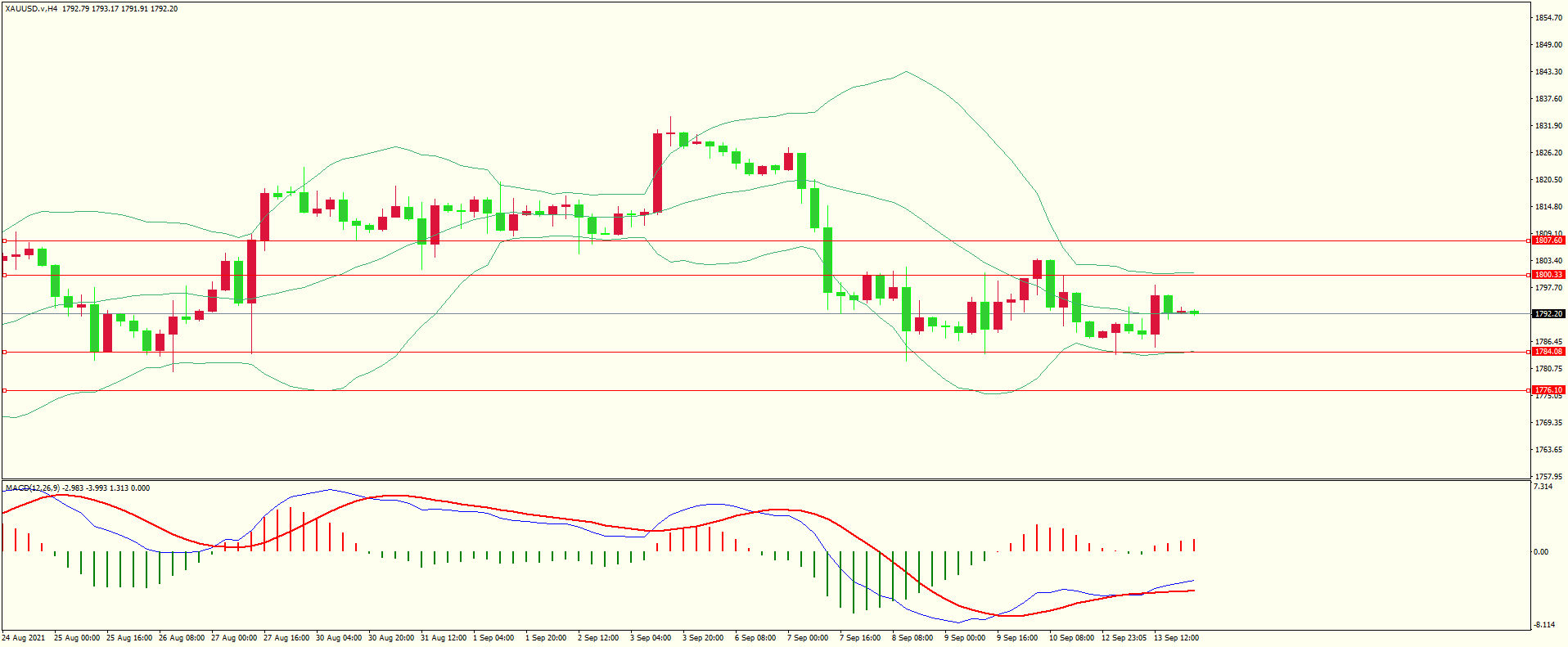Image resolution: width=1568 pixels, height=647 pixels.
Task: Click the 25 Aug 16:00 time label
Action: tap(129, 637)
